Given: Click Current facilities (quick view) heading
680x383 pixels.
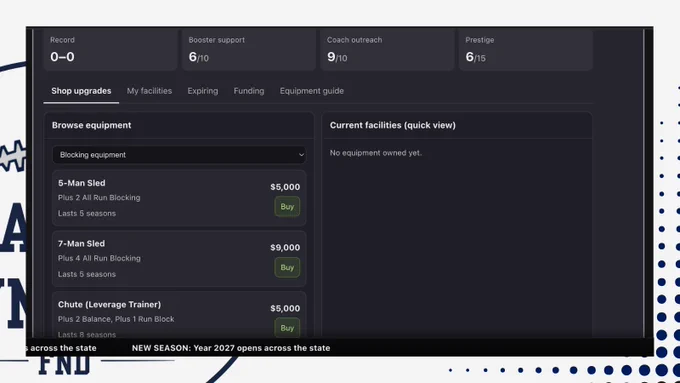Looking at the screenshot, I should (x=392, y=125).
